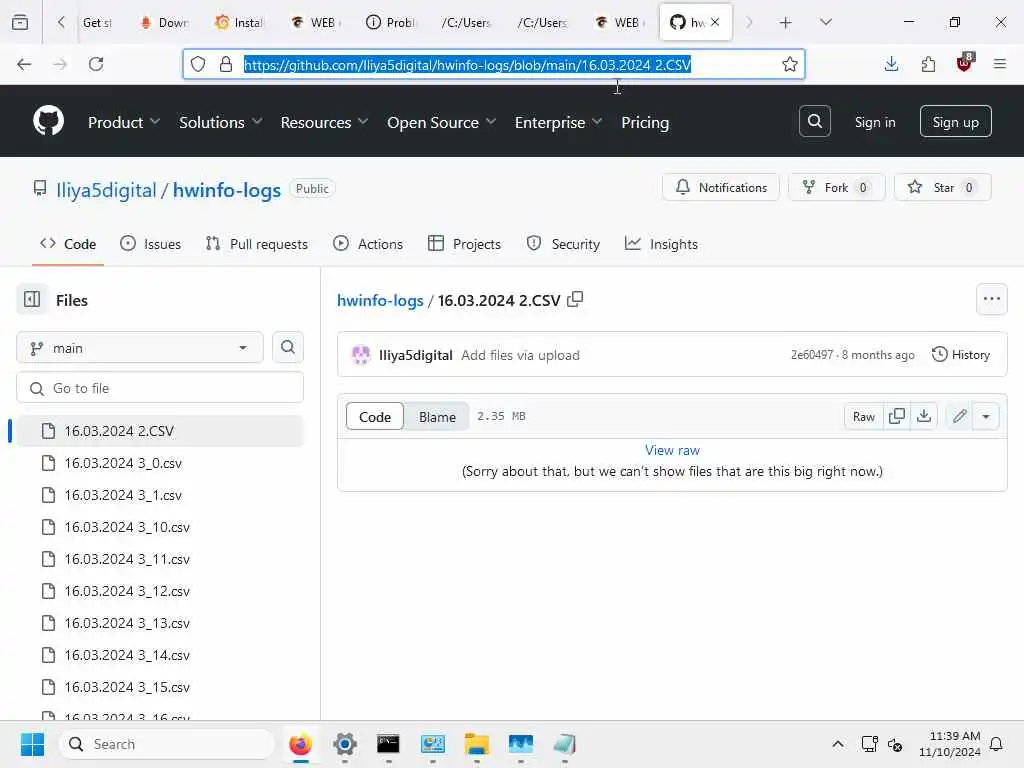Screen dimensions: 1024x768
Task: Open the Code repository tab
Action: click(68, 244)
